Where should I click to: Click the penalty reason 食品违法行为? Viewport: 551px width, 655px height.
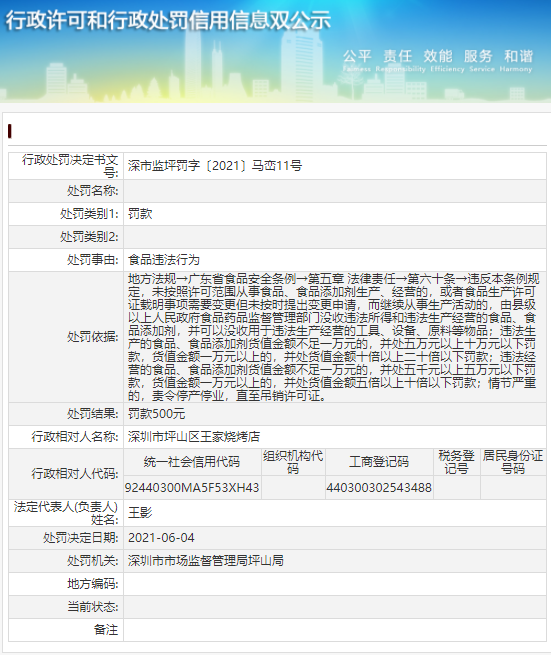coord(164,260)
